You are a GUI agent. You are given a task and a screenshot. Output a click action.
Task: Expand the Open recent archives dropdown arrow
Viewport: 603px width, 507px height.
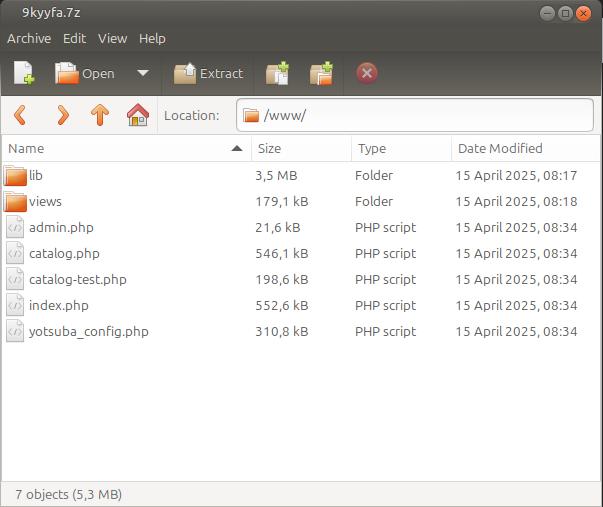142,73
